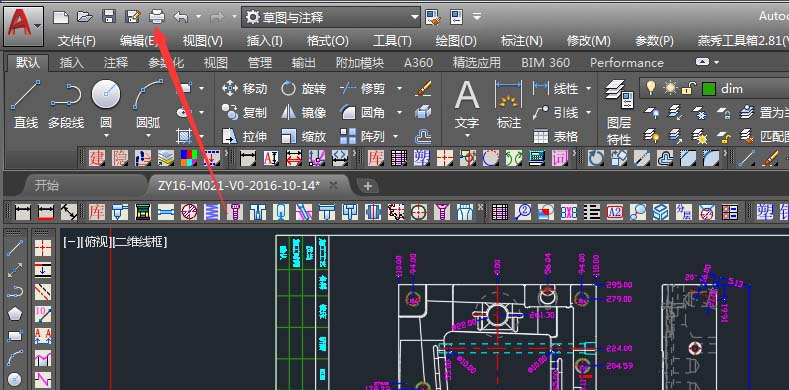Click the Leader (引线) button
Viewport: 789px width, 390px height.
[556, 112]
